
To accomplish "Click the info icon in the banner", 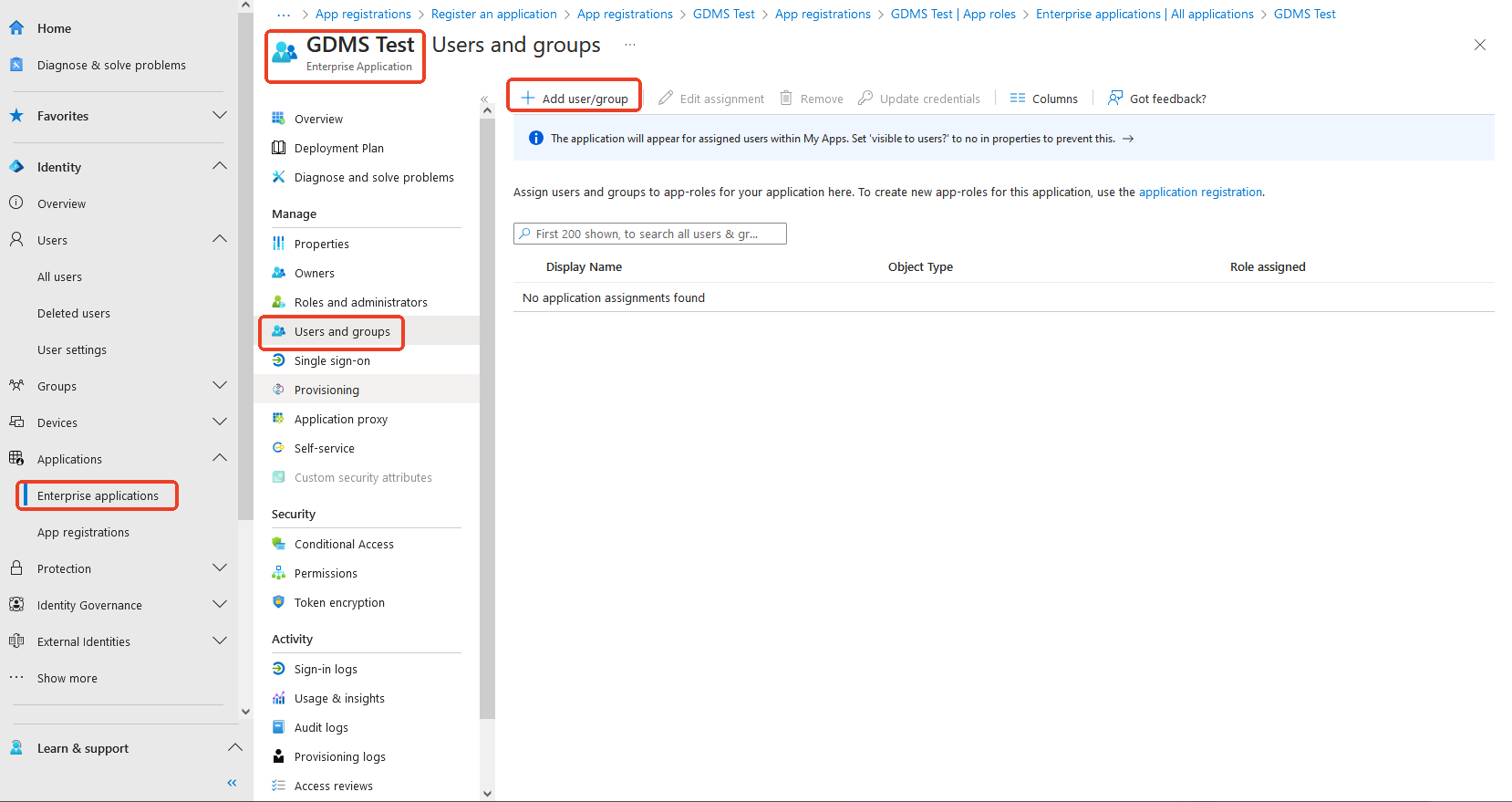I will pos(536,139).
